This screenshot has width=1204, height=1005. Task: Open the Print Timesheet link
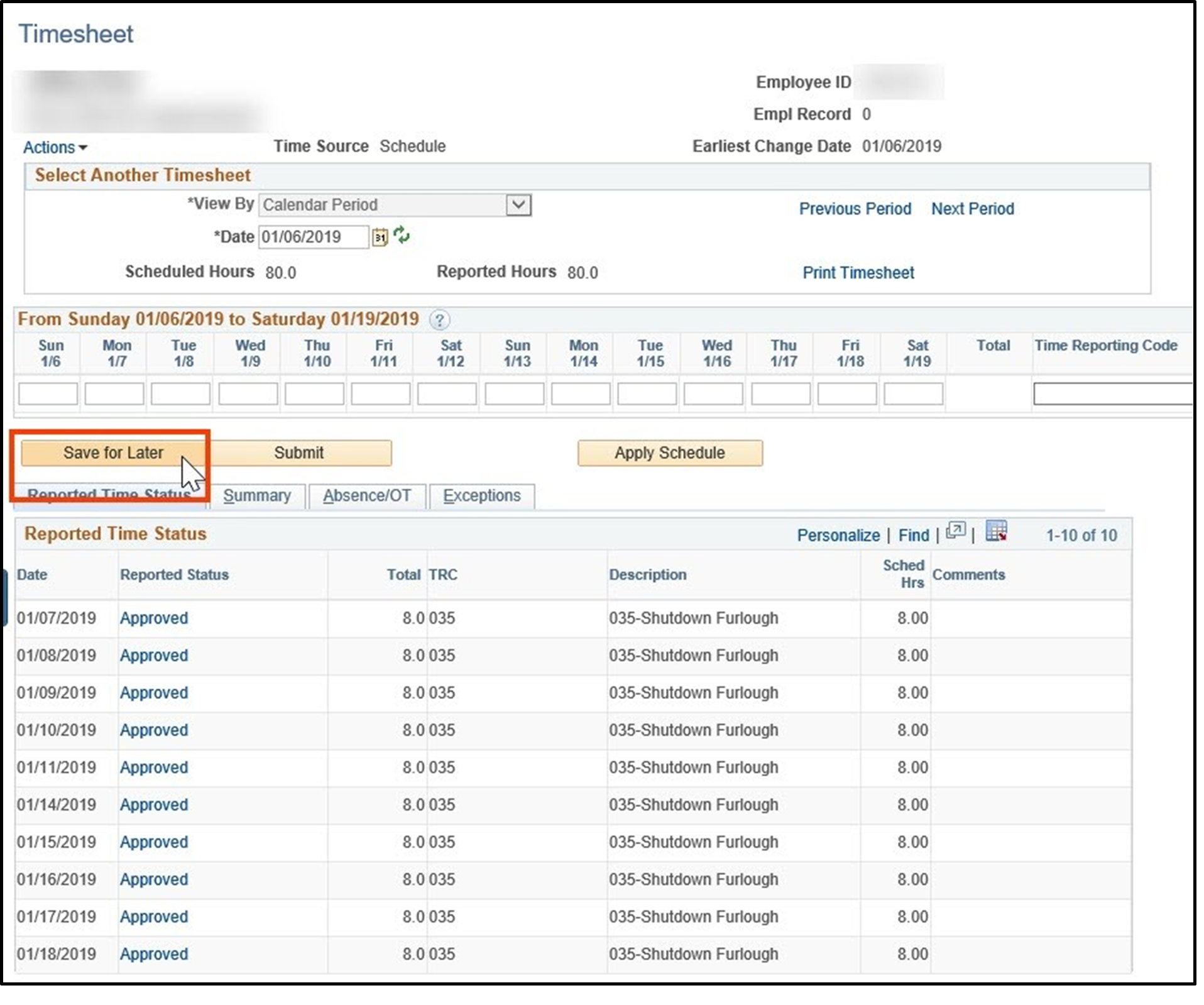click(857, 273)
